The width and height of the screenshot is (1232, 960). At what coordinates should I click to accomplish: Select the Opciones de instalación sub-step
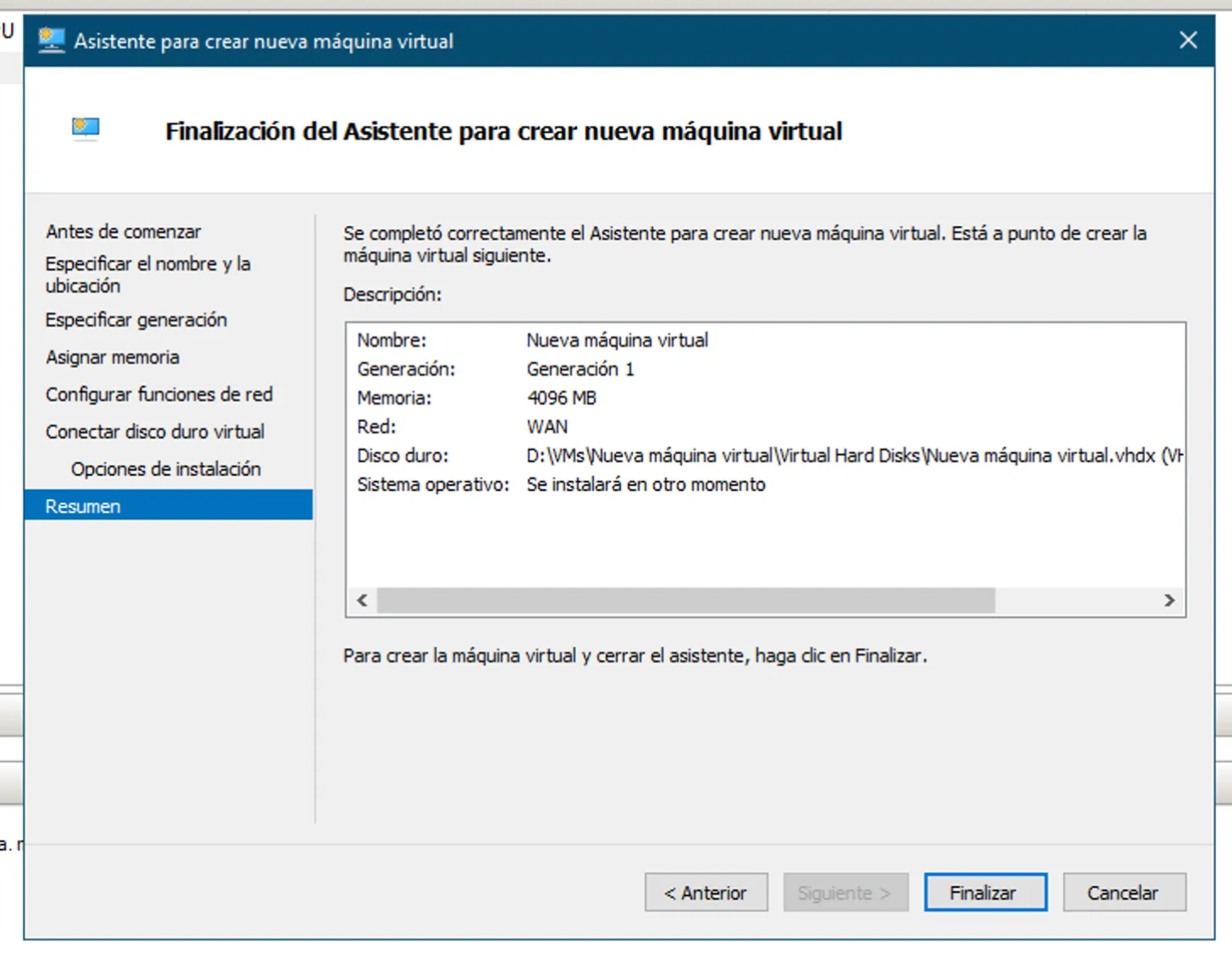pos(166,469)
